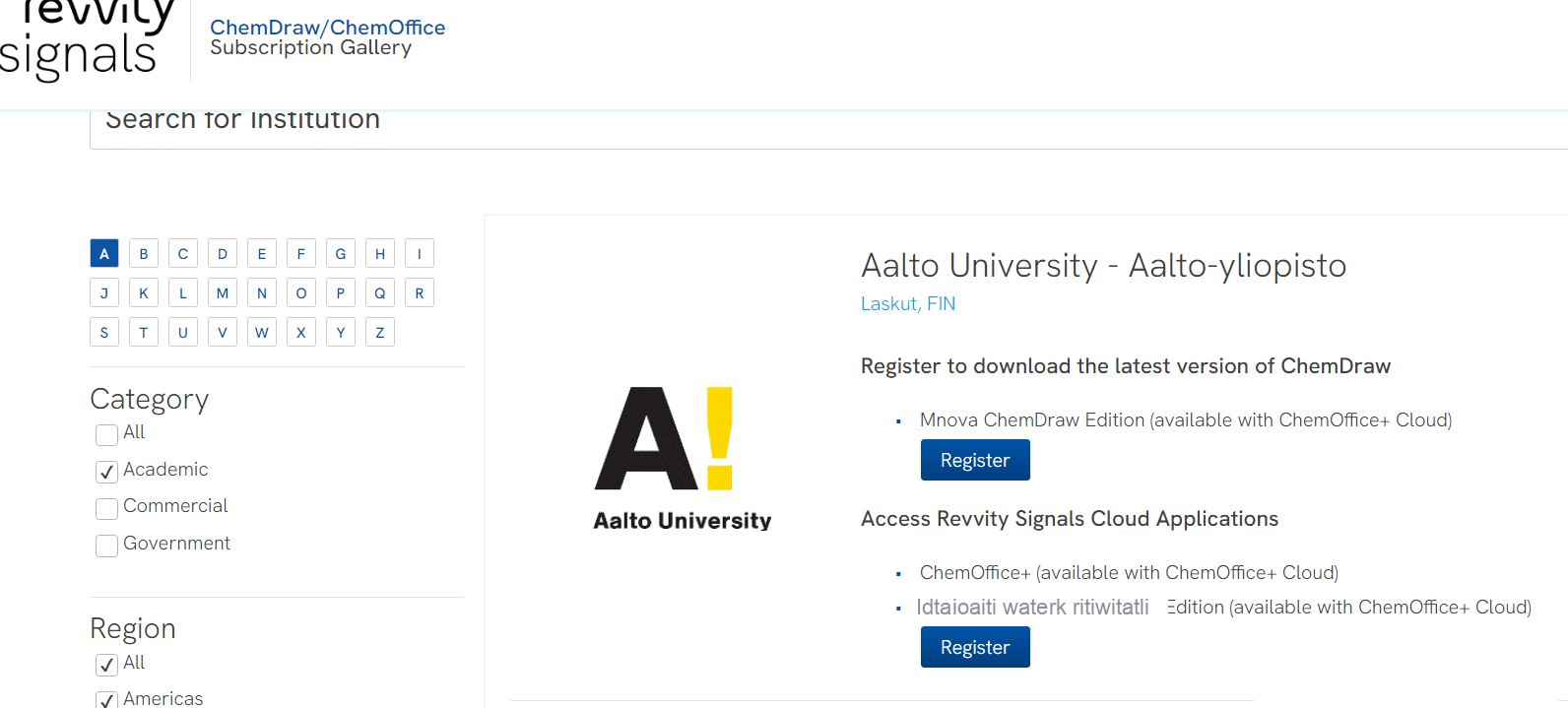Filter institutions by letter V

223,333
